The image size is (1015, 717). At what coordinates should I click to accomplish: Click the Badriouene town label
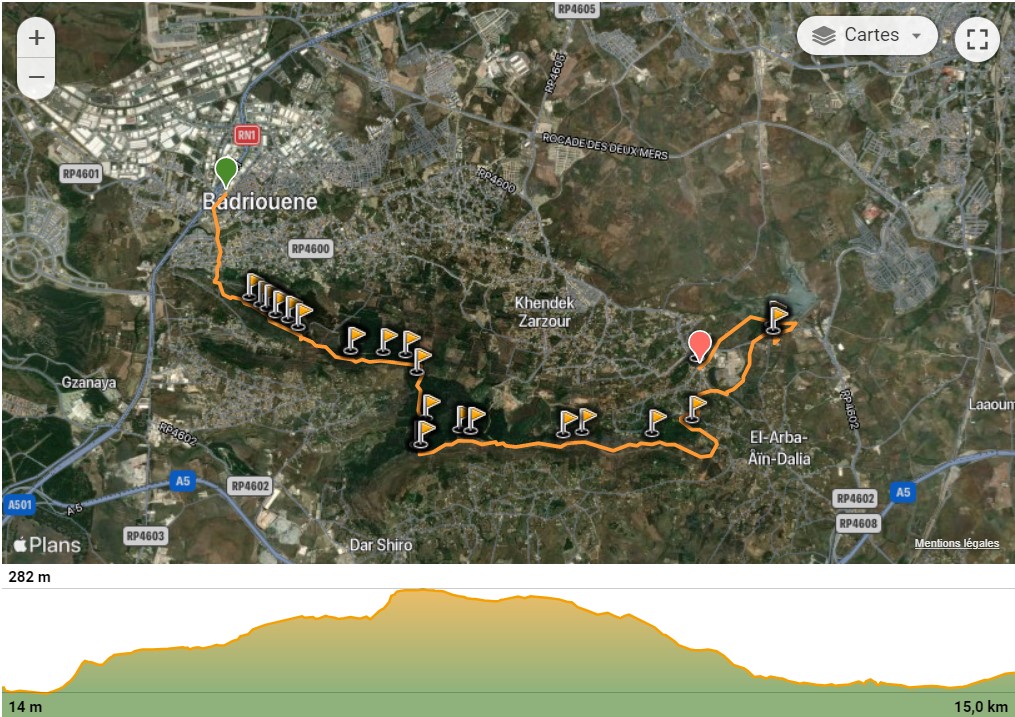260,202
